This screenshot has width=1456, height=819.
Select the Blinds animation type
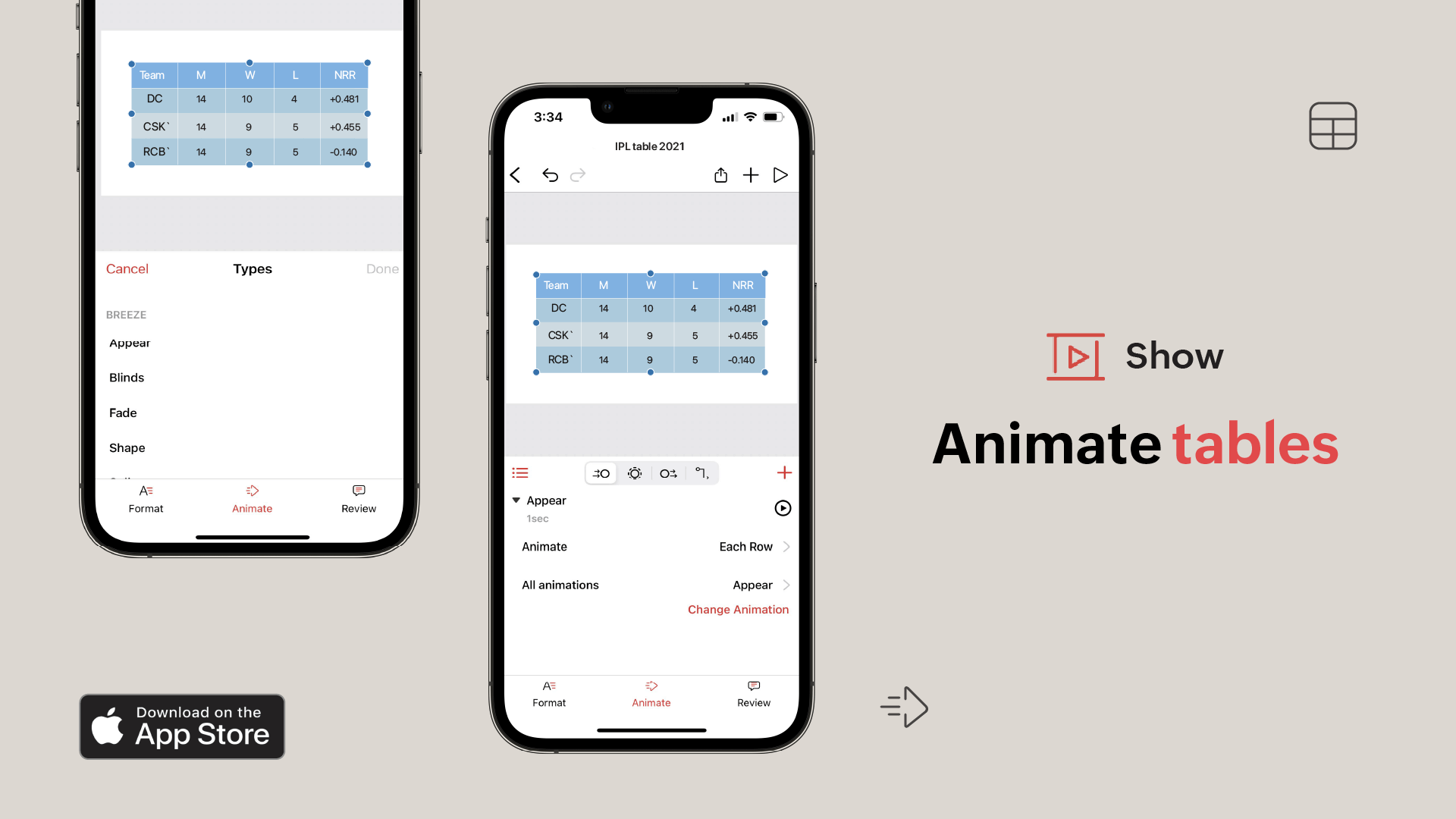click(x=127, y=377)
